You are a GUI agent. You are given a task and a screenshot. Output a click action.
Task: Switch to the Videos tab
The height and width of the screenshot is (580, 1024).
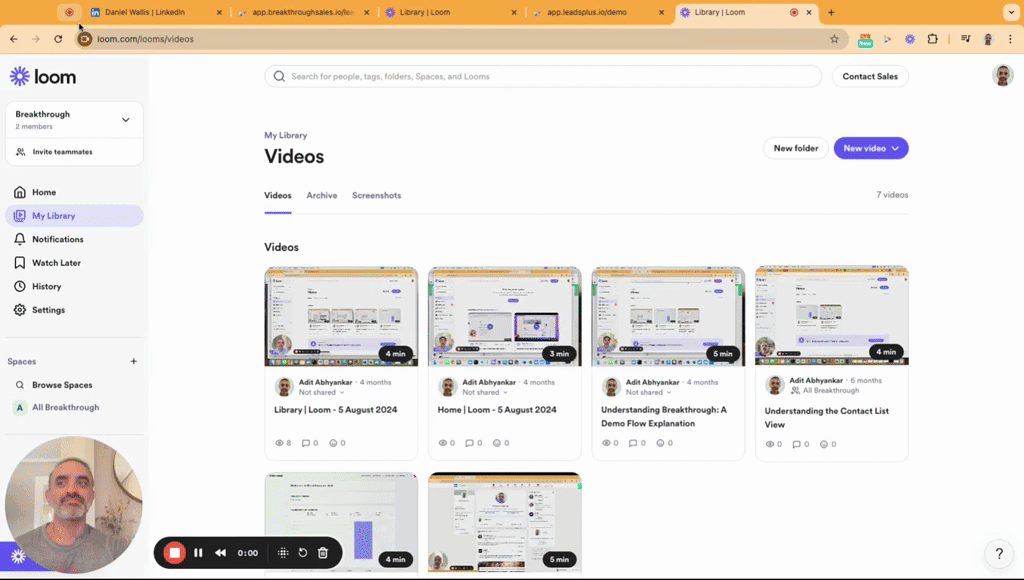[278, 195]
